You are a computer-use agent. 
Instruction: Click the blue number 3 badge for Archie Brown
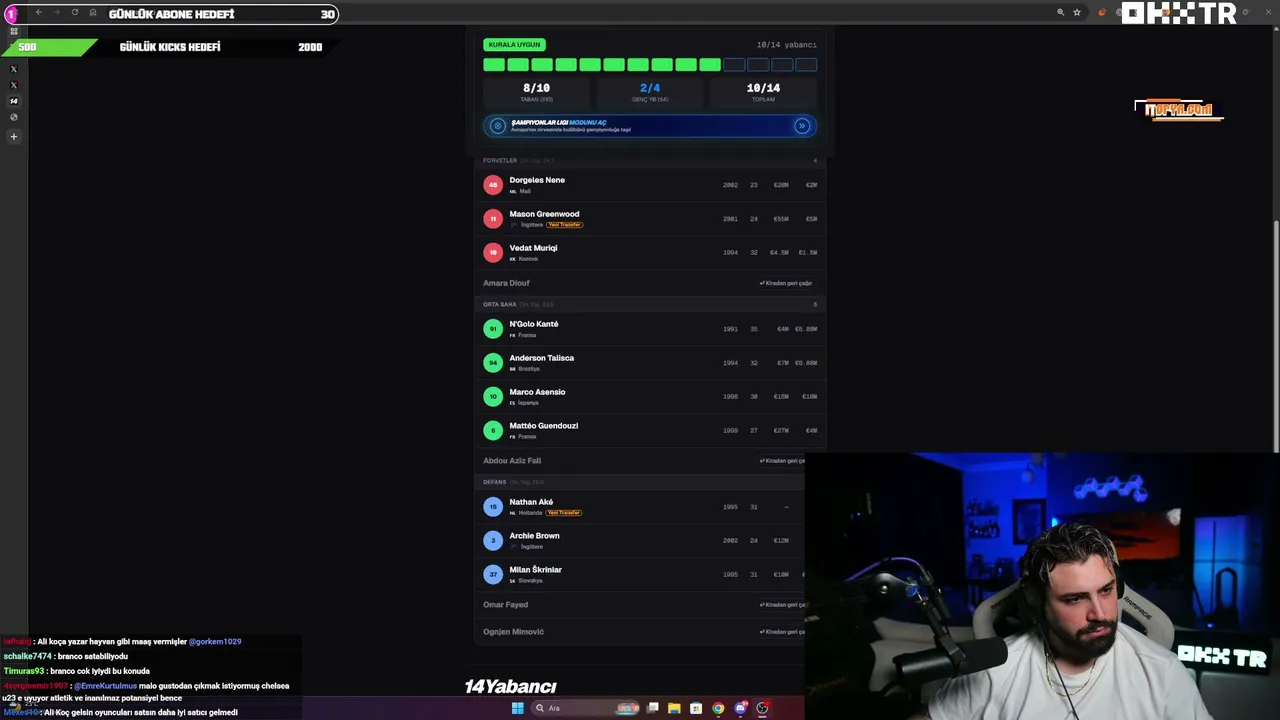click(x=493, y=541)
